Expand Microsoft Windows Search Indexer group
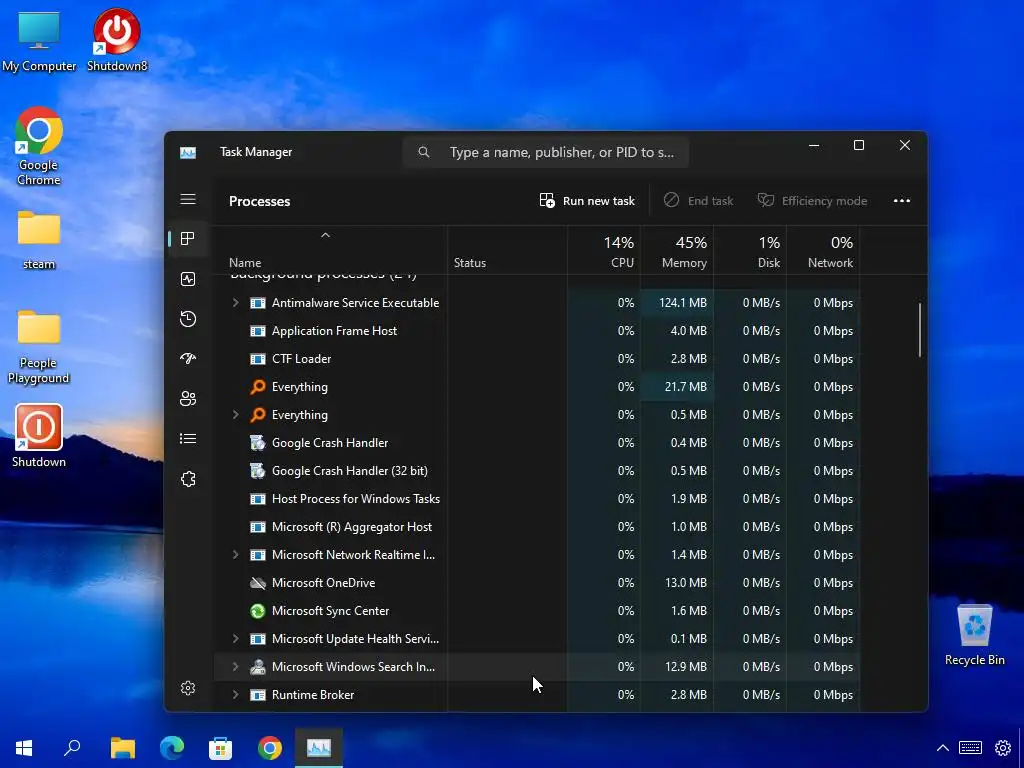 (236, 667)
